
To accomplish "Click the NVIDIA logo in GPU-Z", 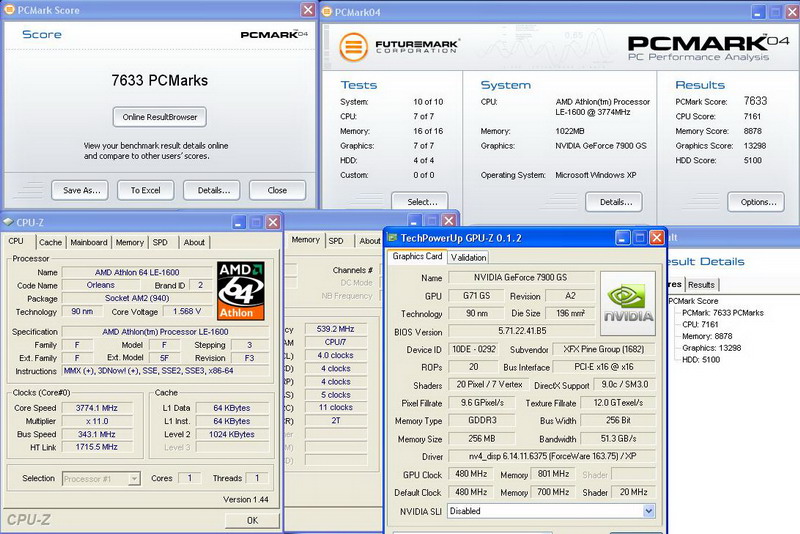I will (628, 303).
